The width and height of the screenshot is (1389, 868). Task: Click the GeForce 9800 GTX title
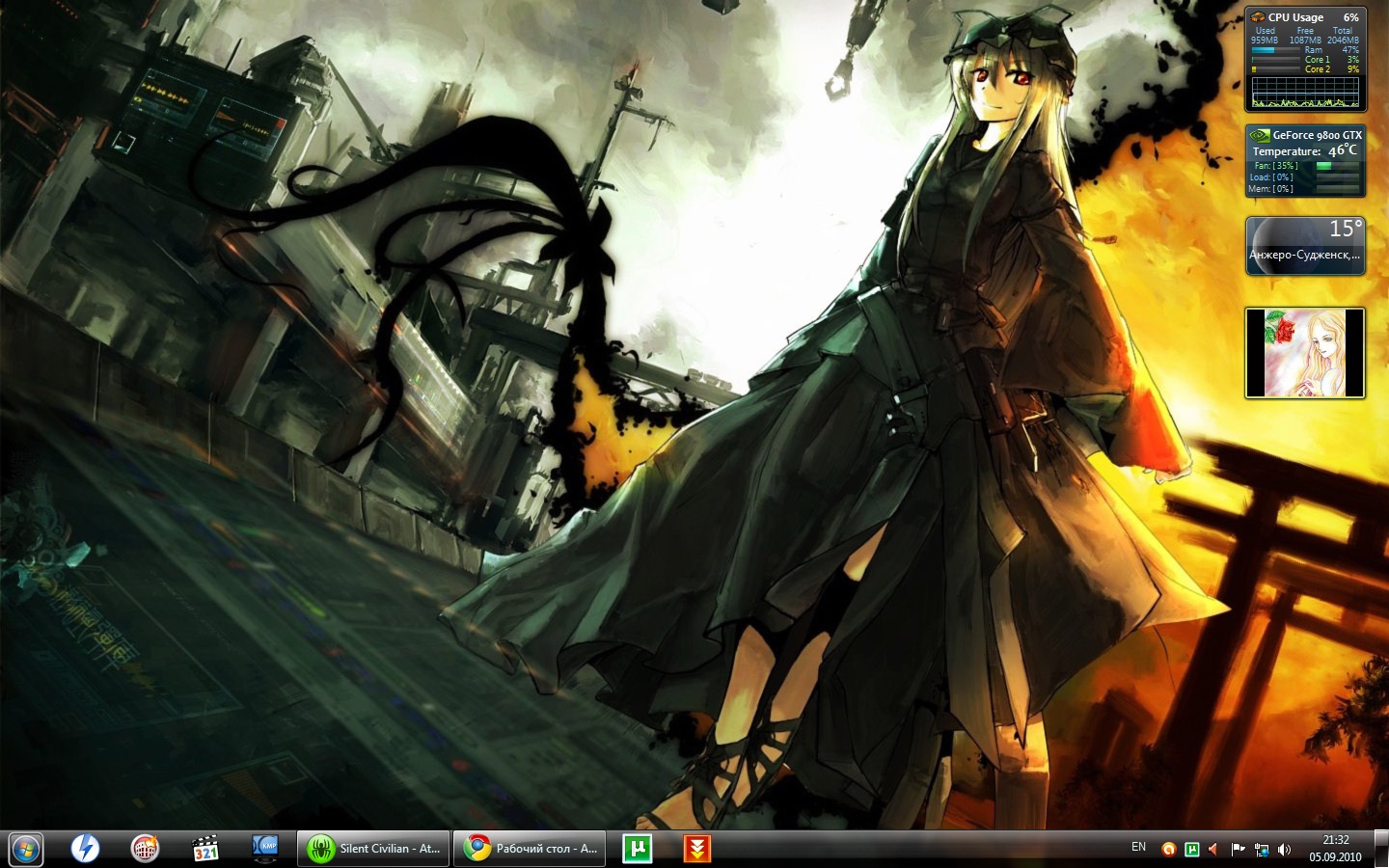1318,135
